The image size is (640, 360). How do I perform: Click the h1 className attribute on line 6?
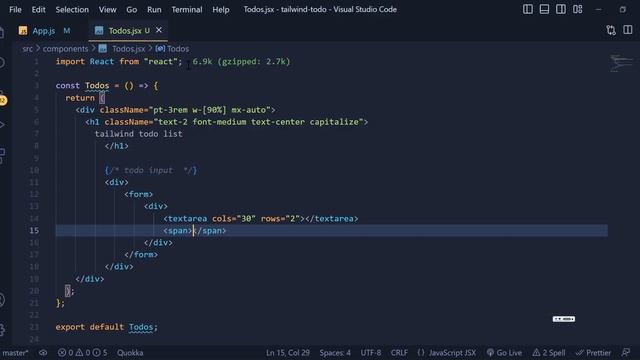point(233,122)
